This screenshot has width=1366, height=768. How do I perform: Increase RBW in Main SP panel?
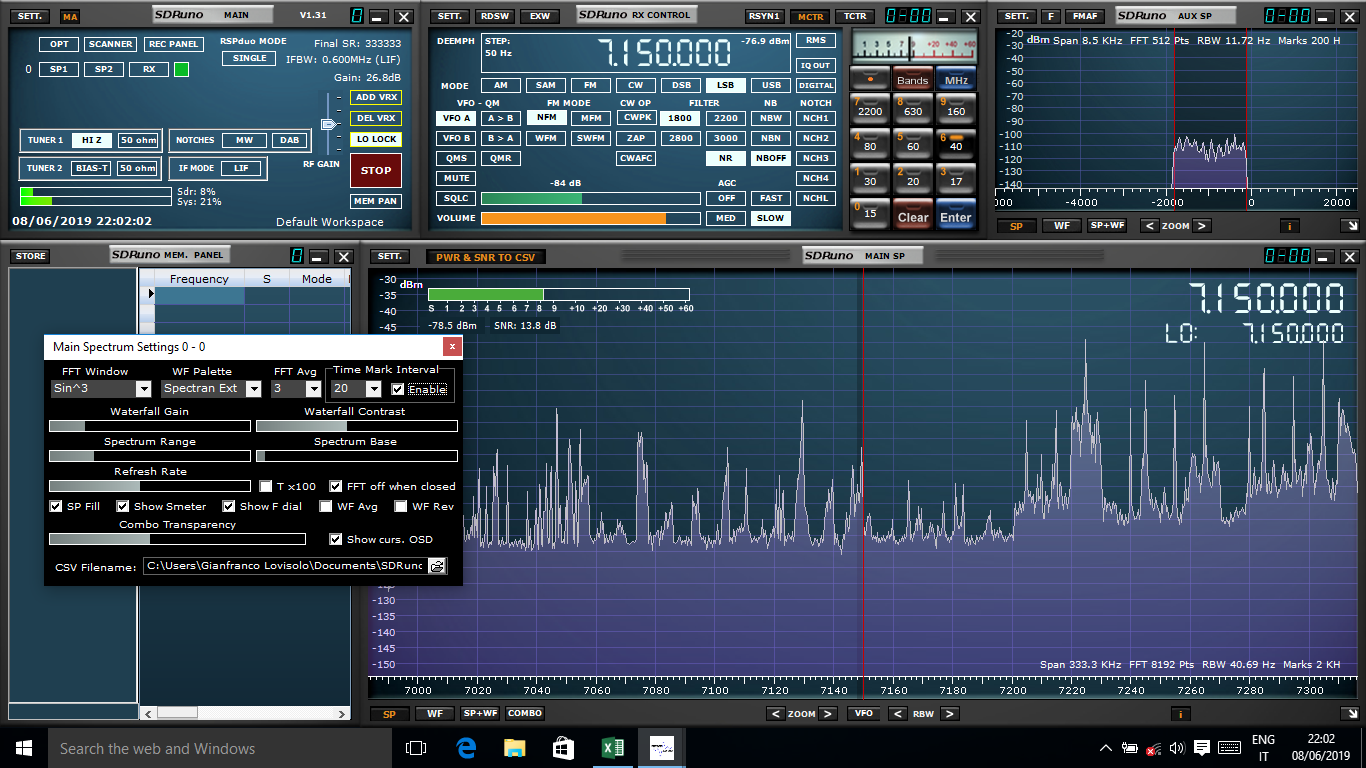pyautogui.click(x=949, y=714)
